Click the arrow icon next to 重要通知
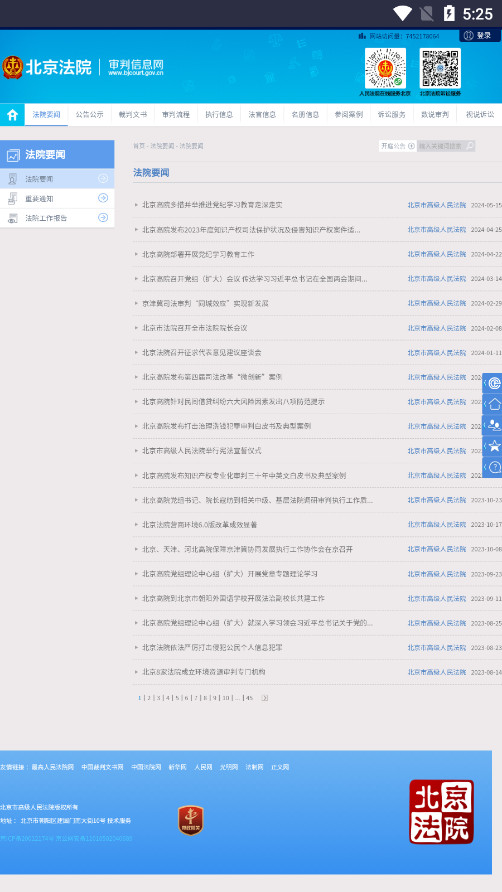 pyautogui.click(x=103, y=198)
